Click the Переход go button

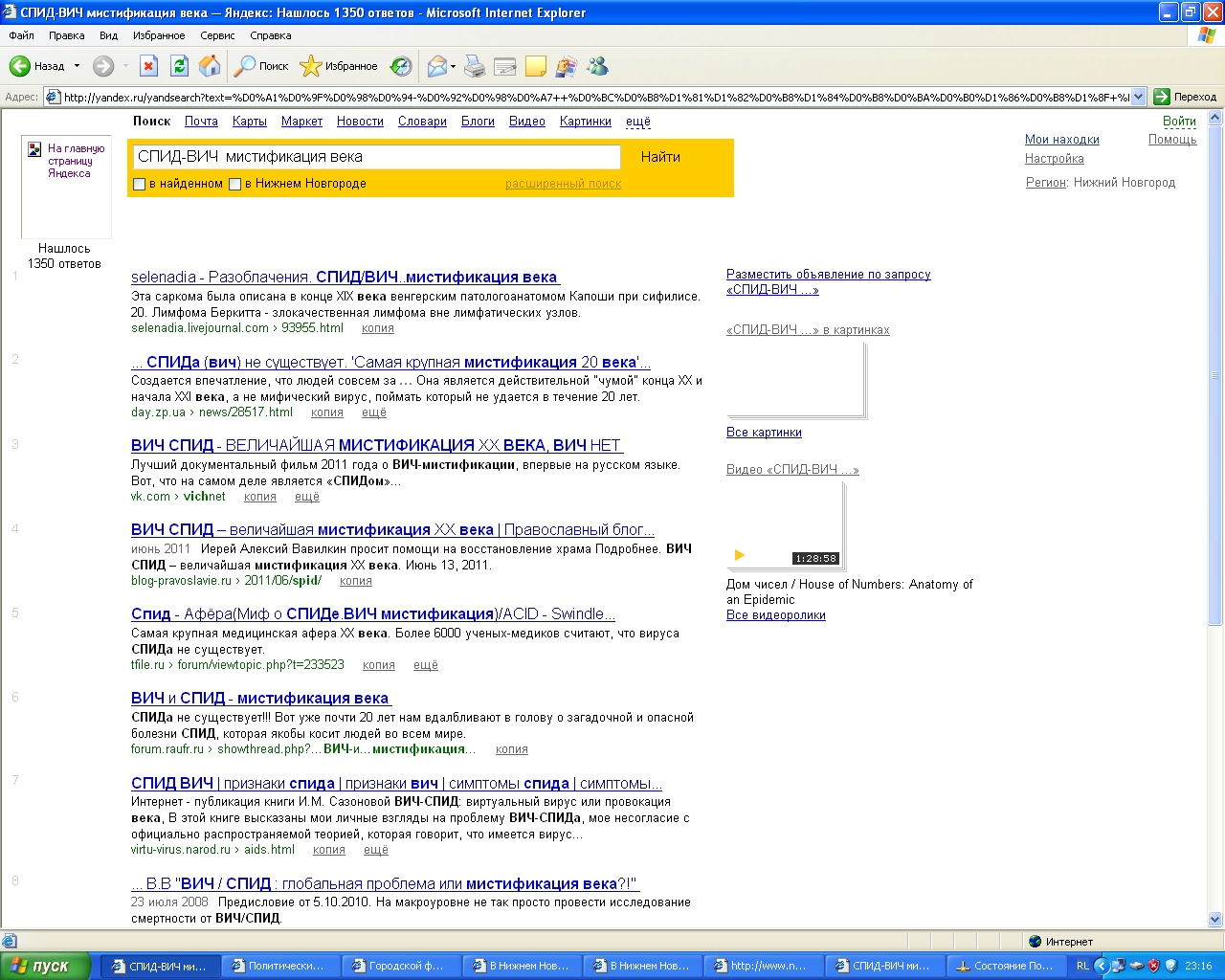(x=1186, y=97)
